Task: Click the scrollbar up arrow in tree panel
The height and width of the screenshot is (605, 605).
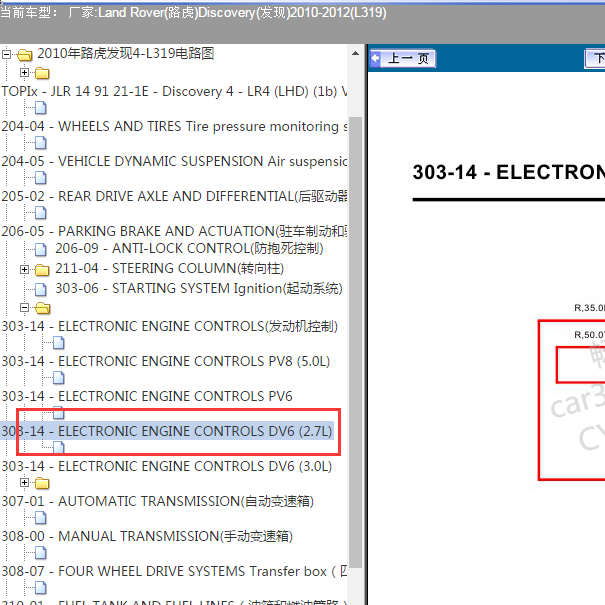Action: pyautogui.click(x=355, y=54)
